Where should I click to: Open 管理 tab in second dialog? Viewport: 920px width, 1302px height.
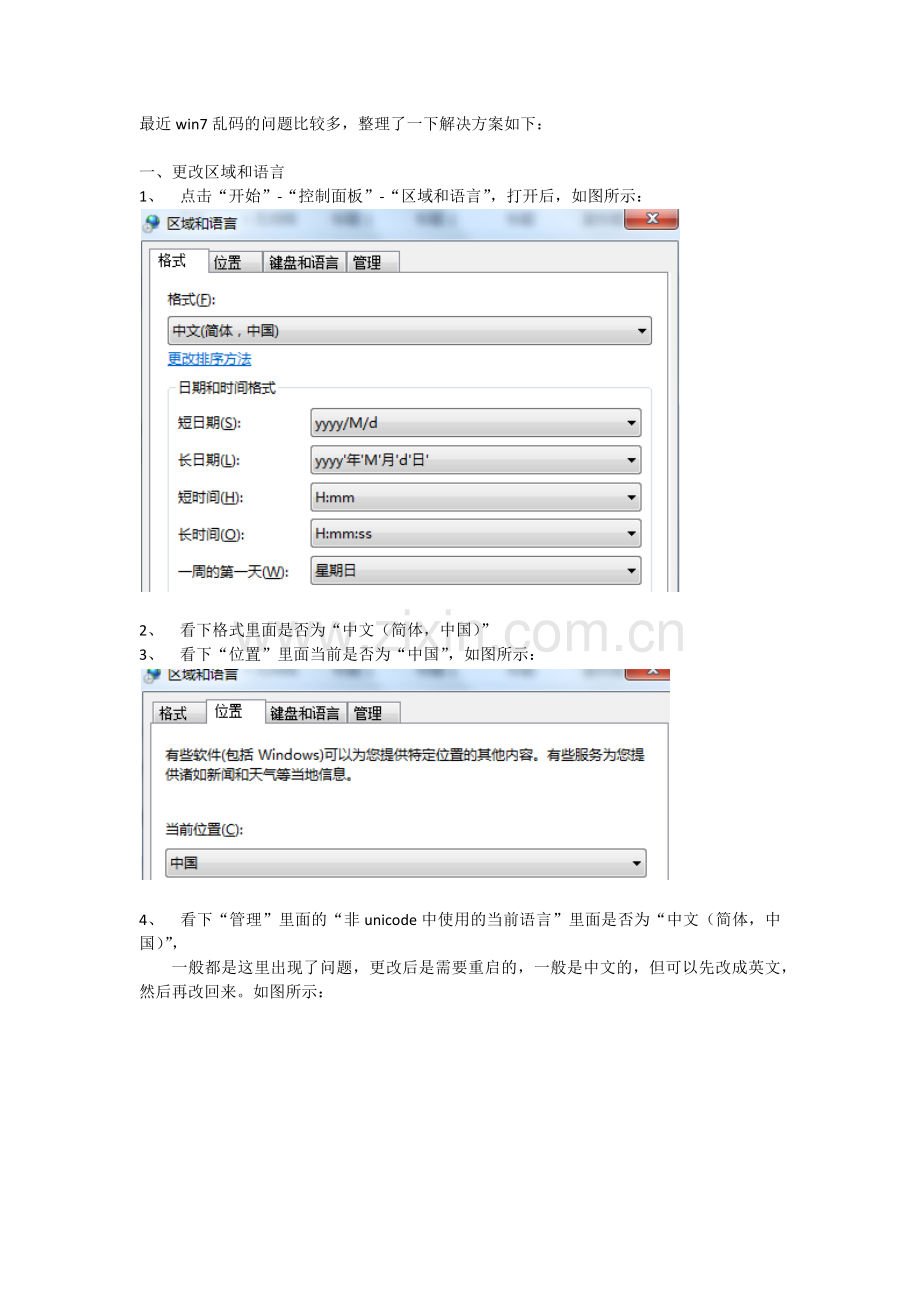coord(373,713)
